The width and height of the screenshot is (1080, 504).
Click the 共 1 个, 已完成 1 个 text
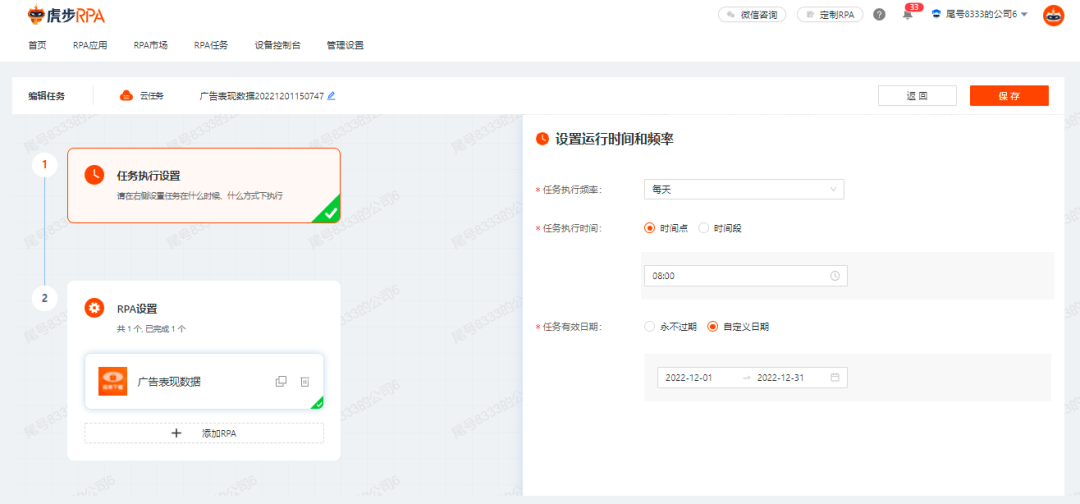coord(152,329)
